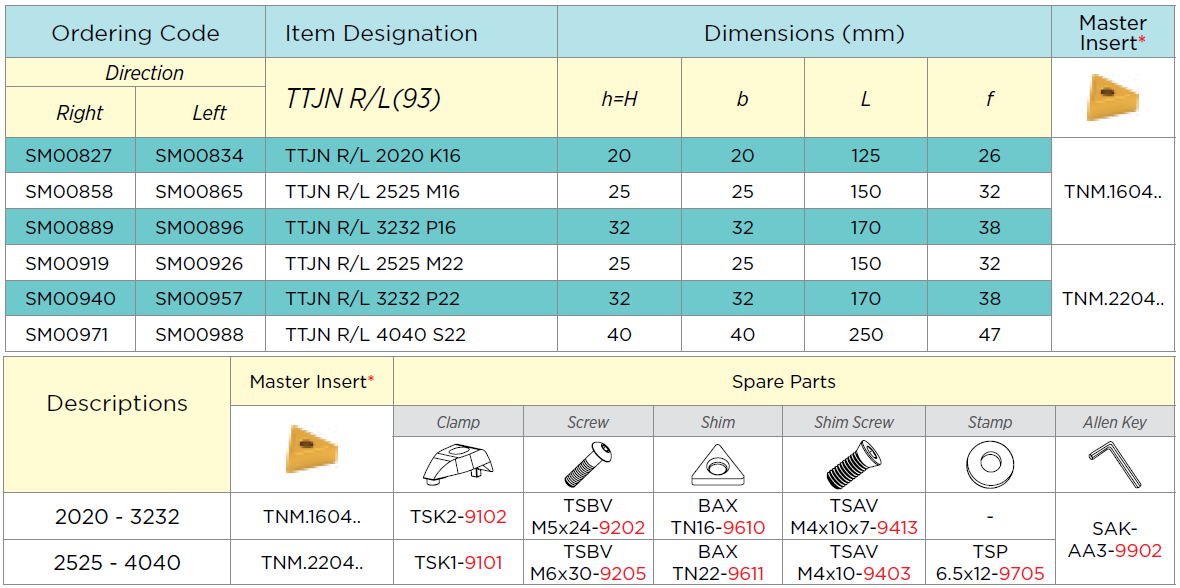Click L value 125 for 2020 K16
This screenshot has height=588, width=1180.
866,156
